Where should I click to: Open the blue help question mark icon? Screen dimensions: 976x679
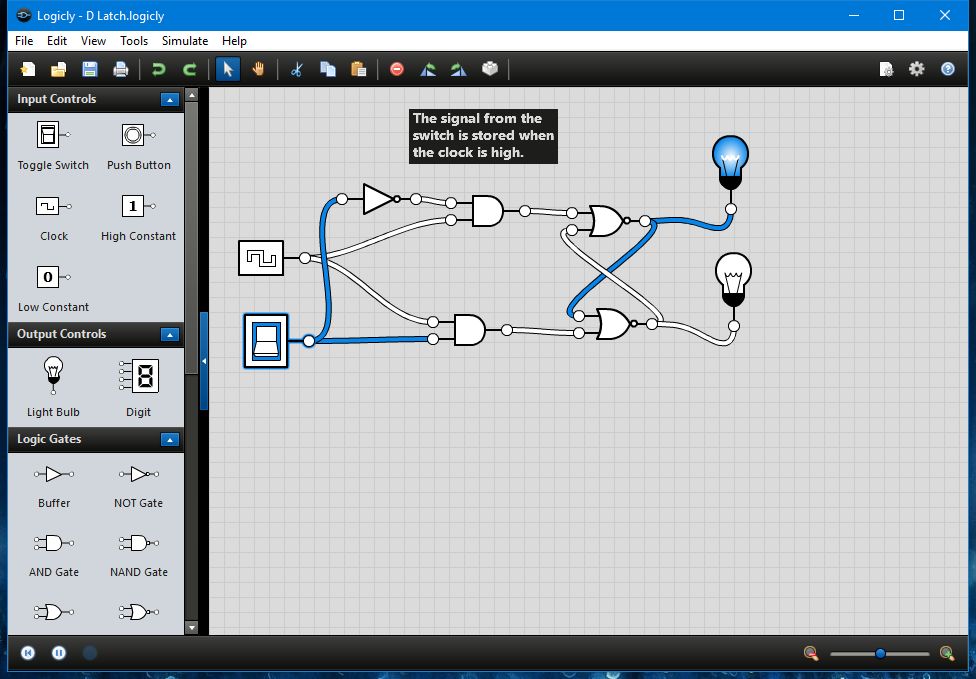point(947,68)
